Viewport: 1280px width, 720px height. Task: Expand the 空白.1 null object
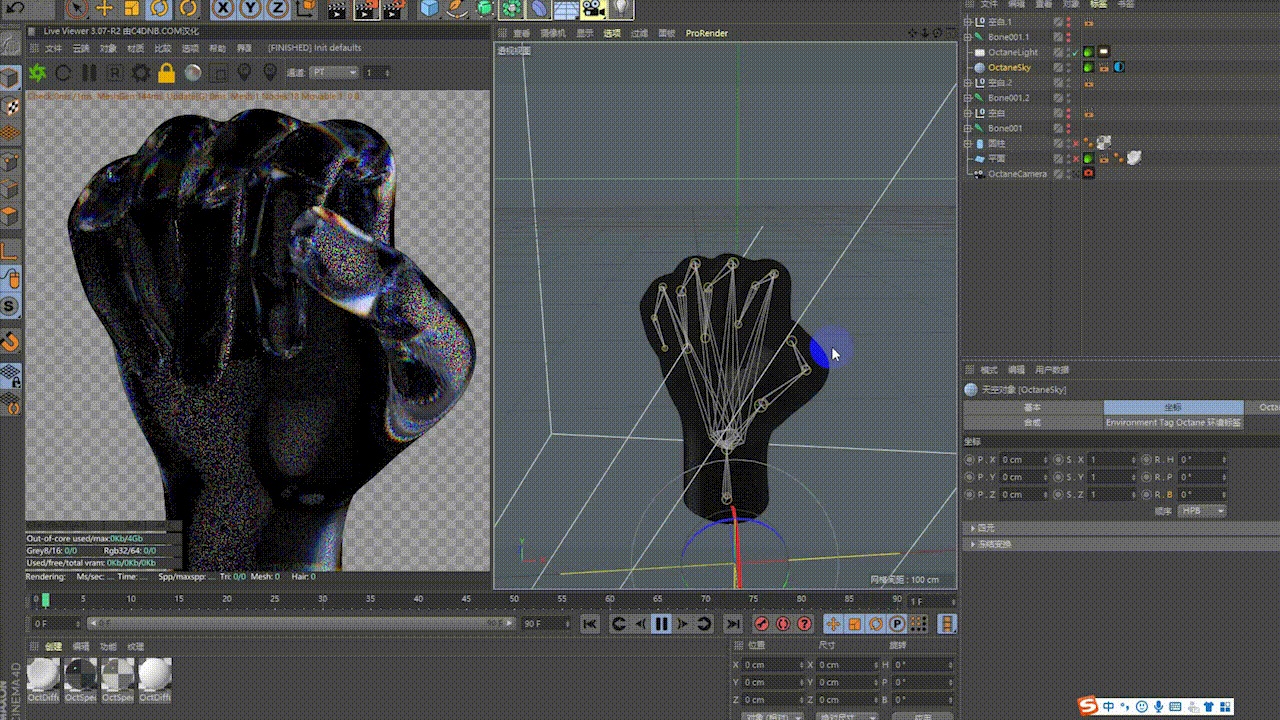(x=967, y=22)
